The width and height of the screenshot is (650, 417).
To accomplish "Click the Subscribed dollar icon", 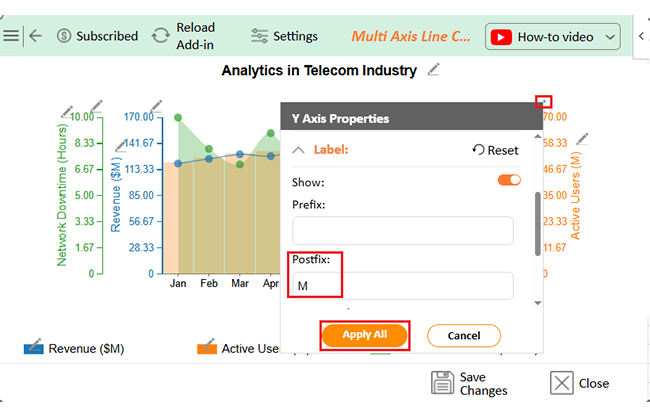I will coord(64,36).
